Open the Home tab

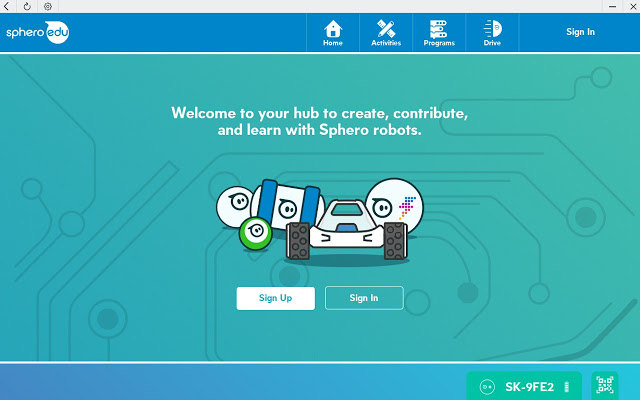pos(333,33)
